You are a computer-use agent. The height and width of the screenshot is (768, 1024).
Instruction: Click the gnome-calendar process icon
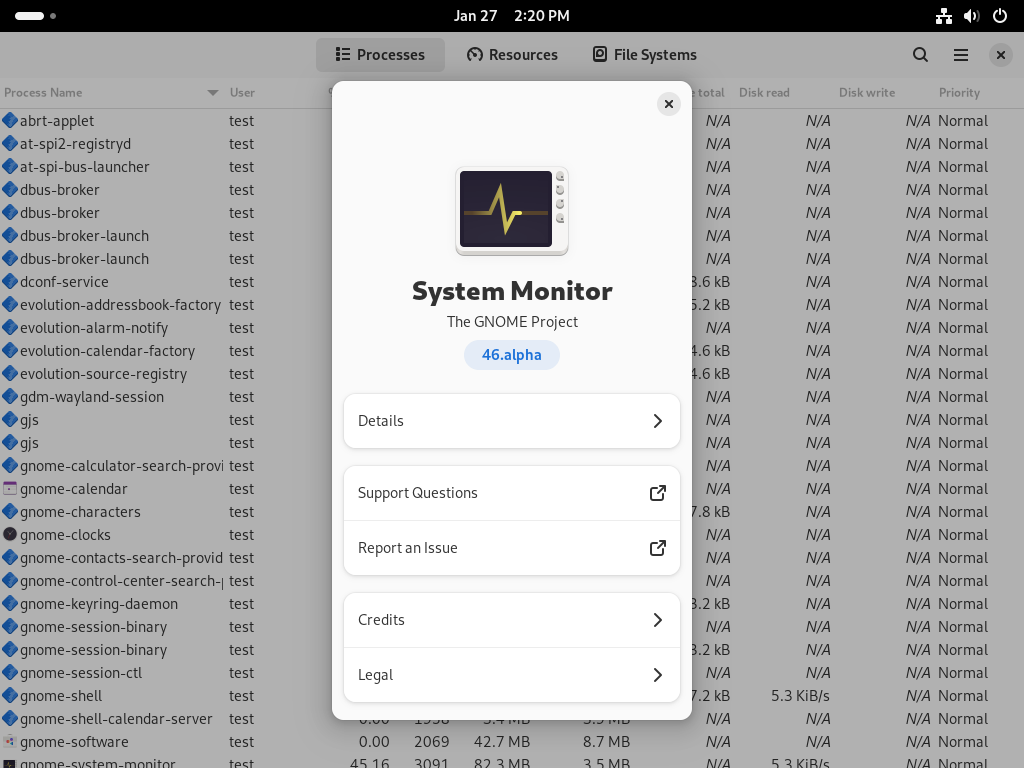[x=10, y=488]
